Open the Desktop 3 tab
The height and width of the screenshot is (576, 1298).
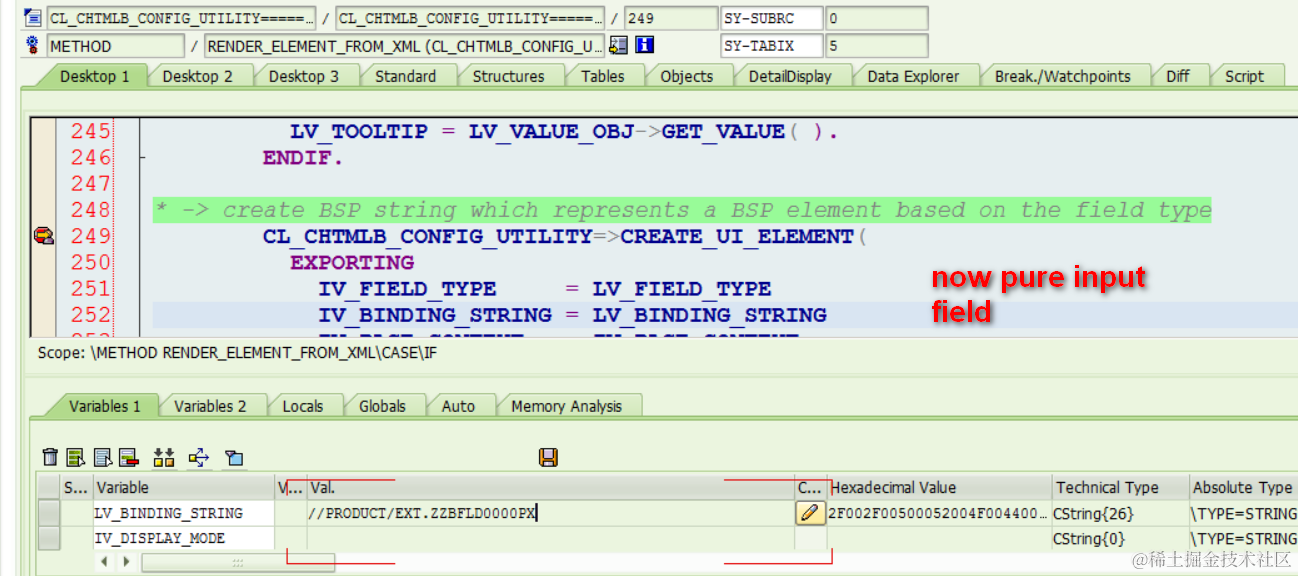pyautogui.click(x=303, y=76)
